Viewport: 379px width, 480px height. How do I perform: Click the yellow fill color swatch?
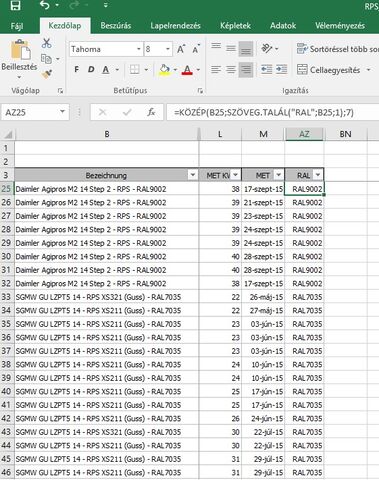164,70
